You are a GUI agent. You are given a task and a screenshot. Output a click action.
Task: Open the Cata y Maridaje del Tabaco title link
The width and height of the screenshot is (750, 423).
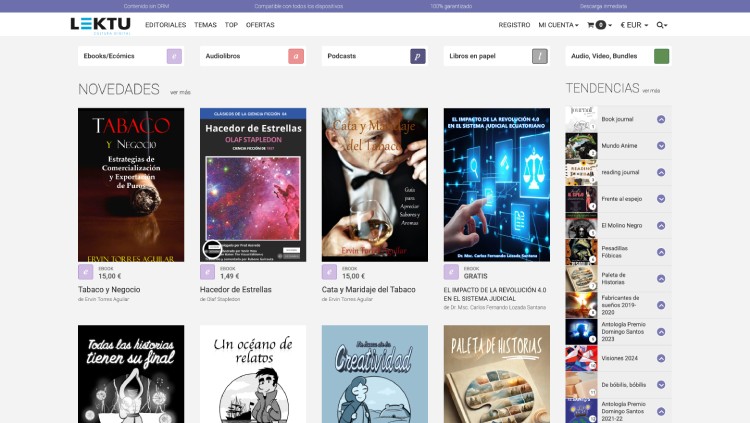pos(368,289)
